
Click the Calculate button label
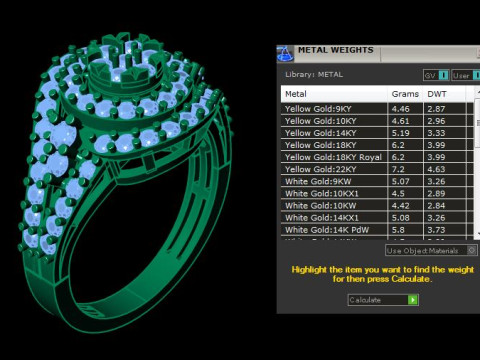(365, 300)
